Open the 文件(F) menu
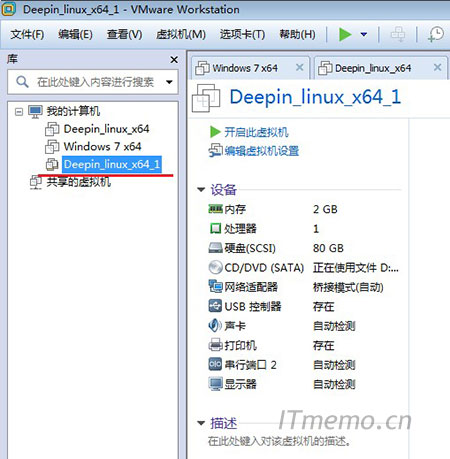Screen dimensions: 450x459 [27, 34]
